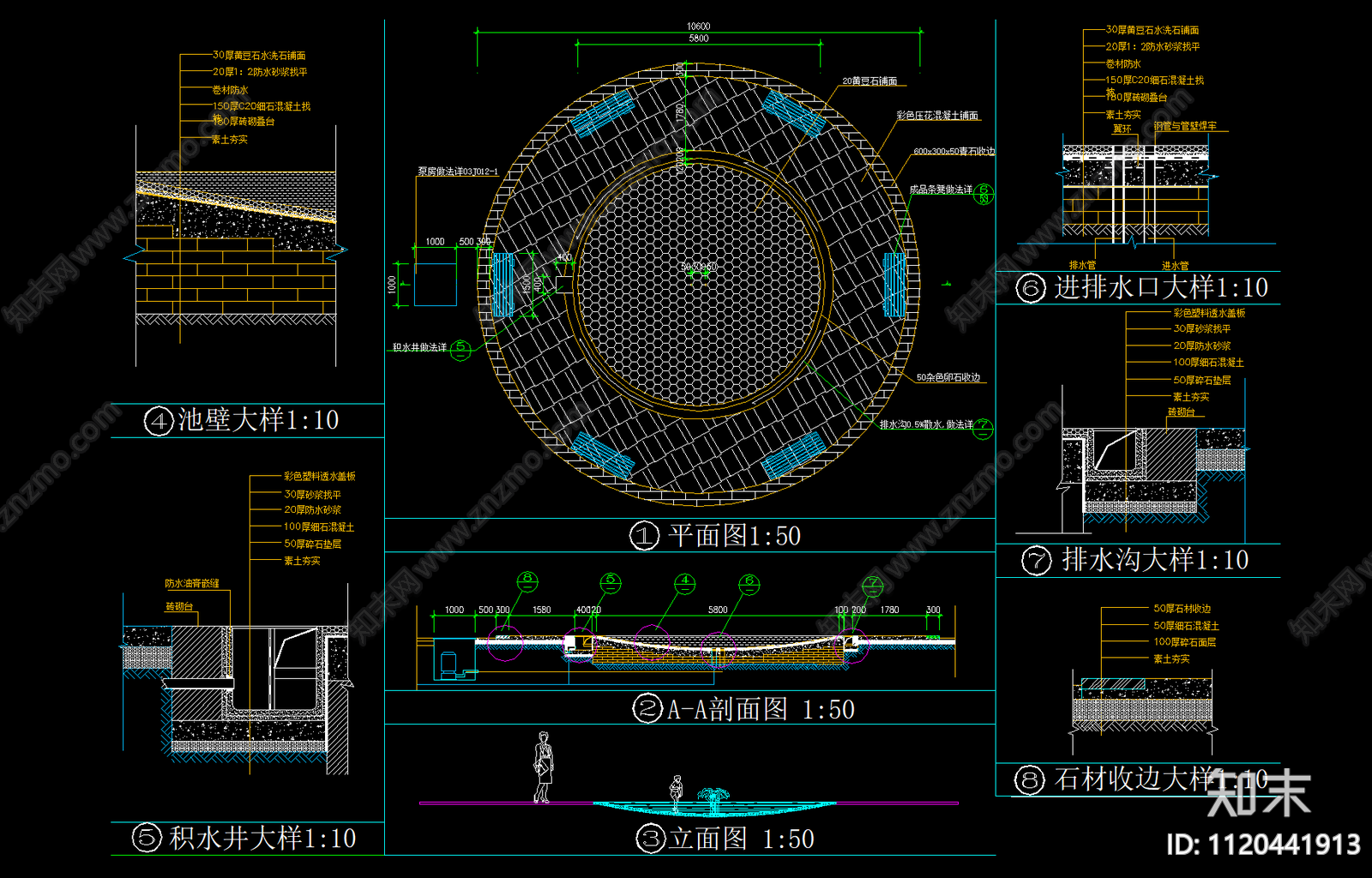Click circled 6 marker beside 进排水口大样1:10
Viewport: 1372px width, 878px height.
coord(1030,288)
